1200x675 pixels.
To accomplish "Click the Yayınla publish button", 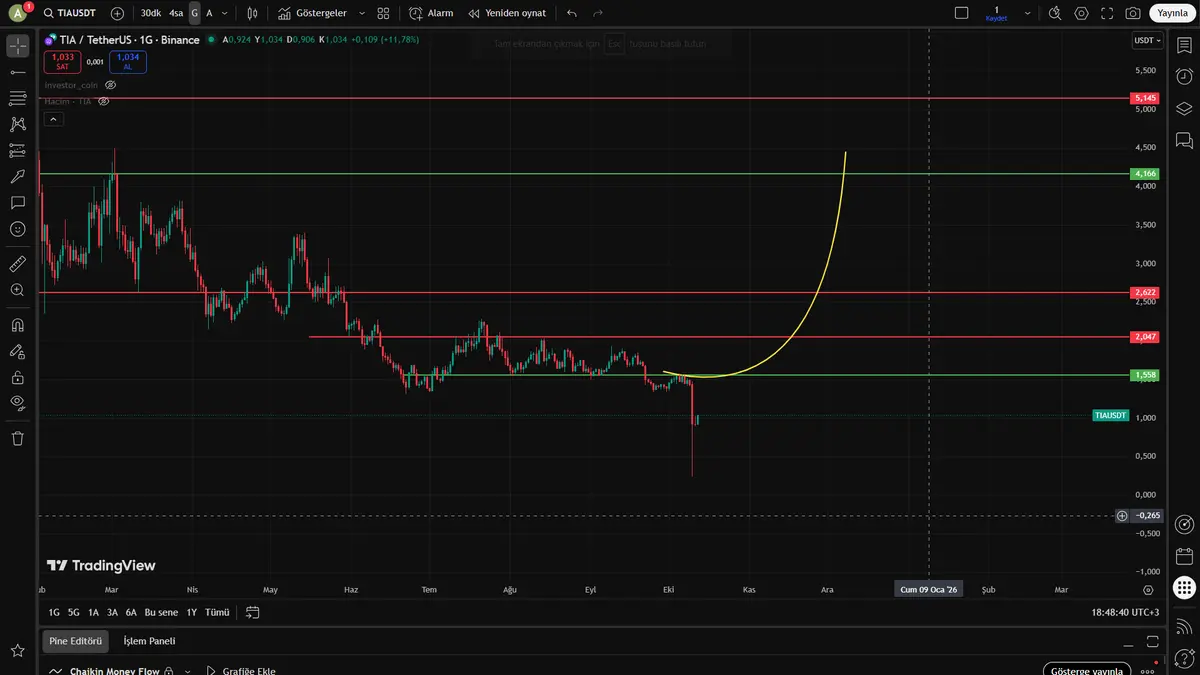I will click(1172, 13).
